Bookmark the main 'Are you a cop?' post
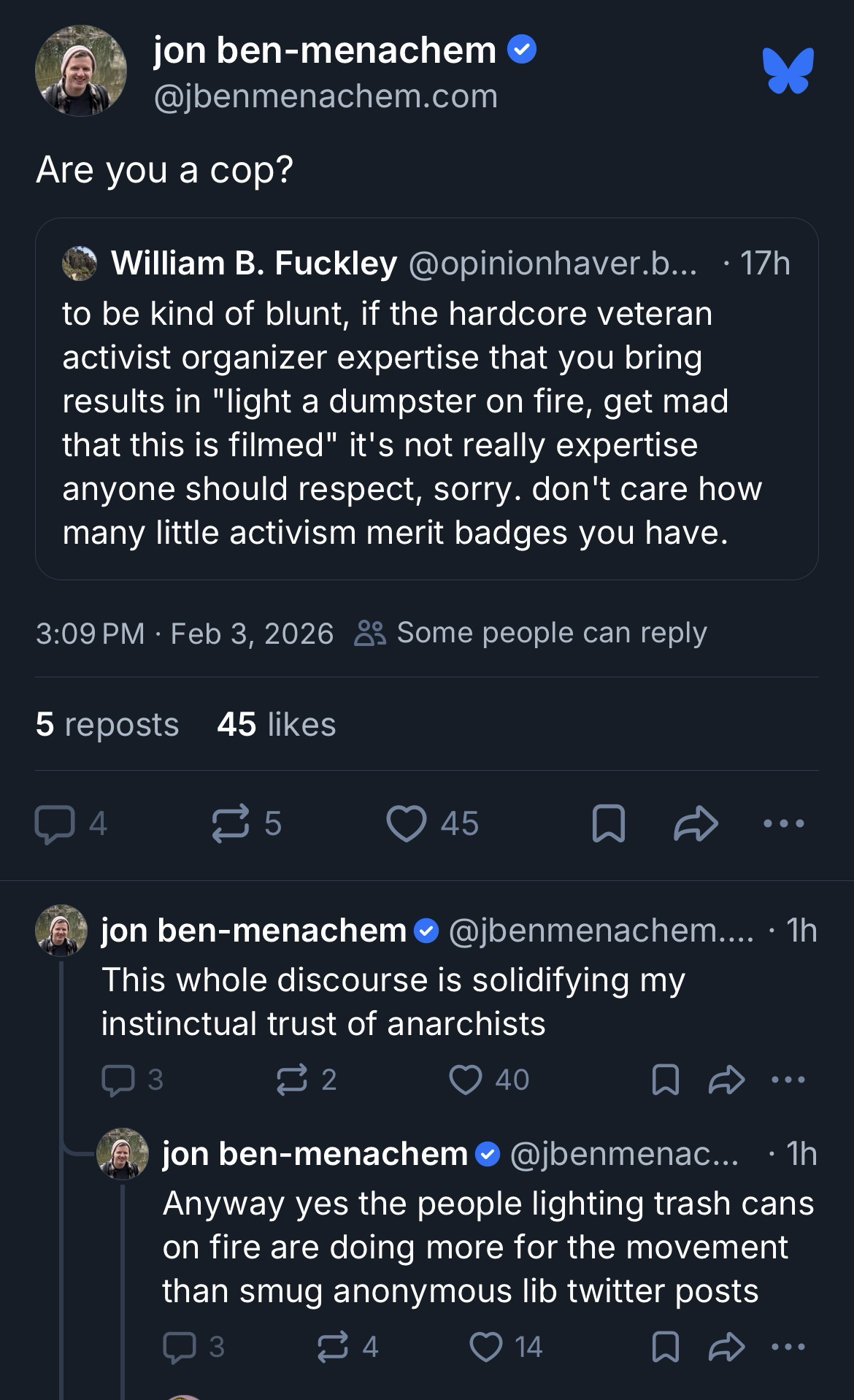854x1400 pixels. 608,824
